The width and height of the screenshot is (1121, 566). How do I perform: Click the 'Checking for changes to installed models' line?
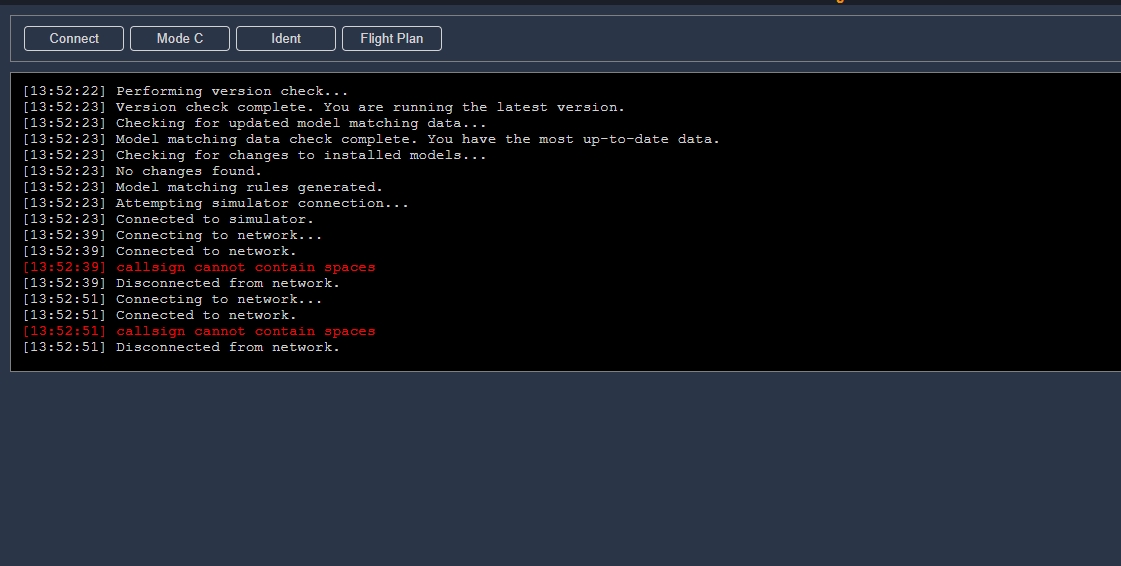pos(301,155)
